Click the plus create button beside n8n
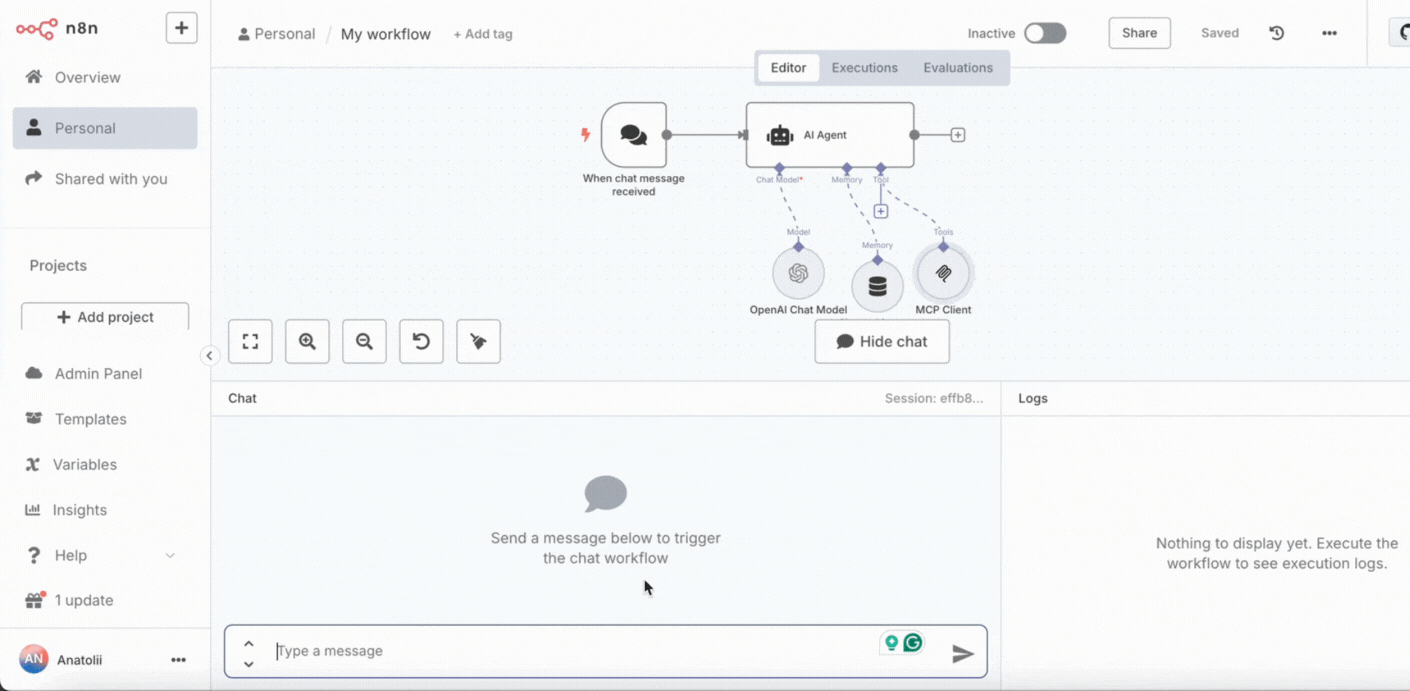This screenshot has width=1410, height=691. click(181, 28)
